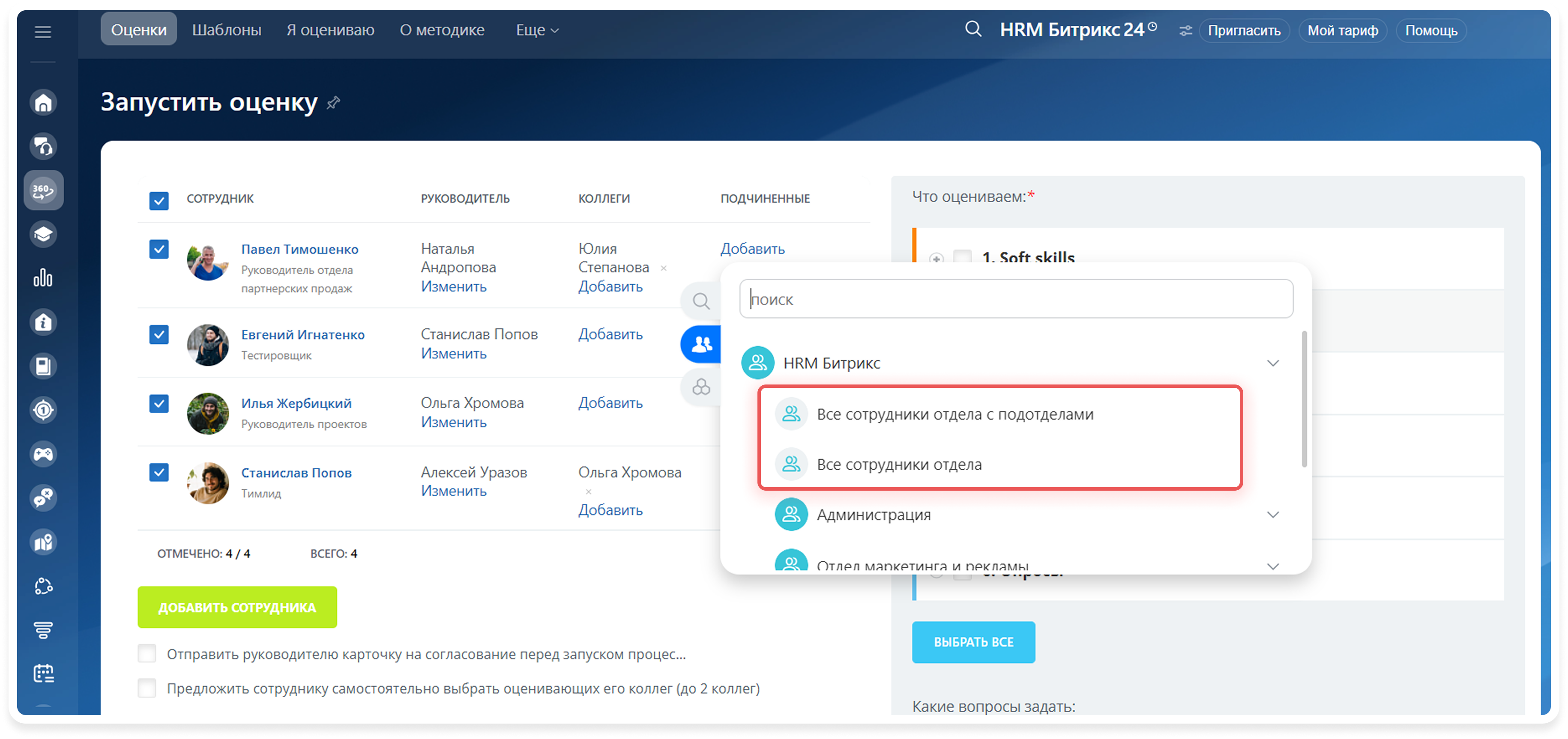Image resolution: width=1568 pixels, height=739 pixels.
Task: Click the magnifier search icon in top bar
Action: (x=973, y=29)
